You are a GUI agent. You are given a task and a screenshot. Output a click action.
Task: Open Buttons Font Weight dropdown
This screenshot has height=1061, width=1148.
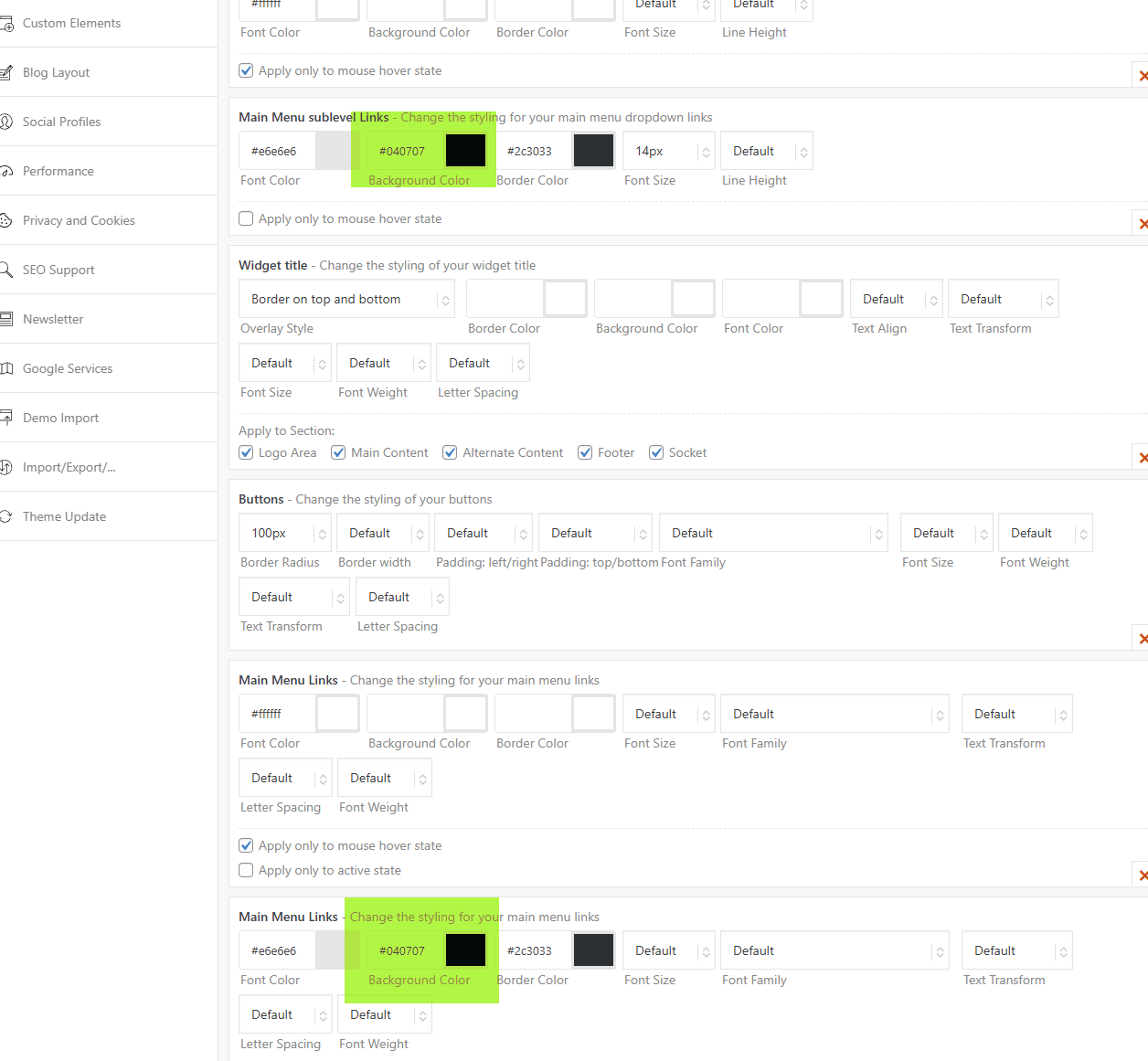tap(1046, 533)
